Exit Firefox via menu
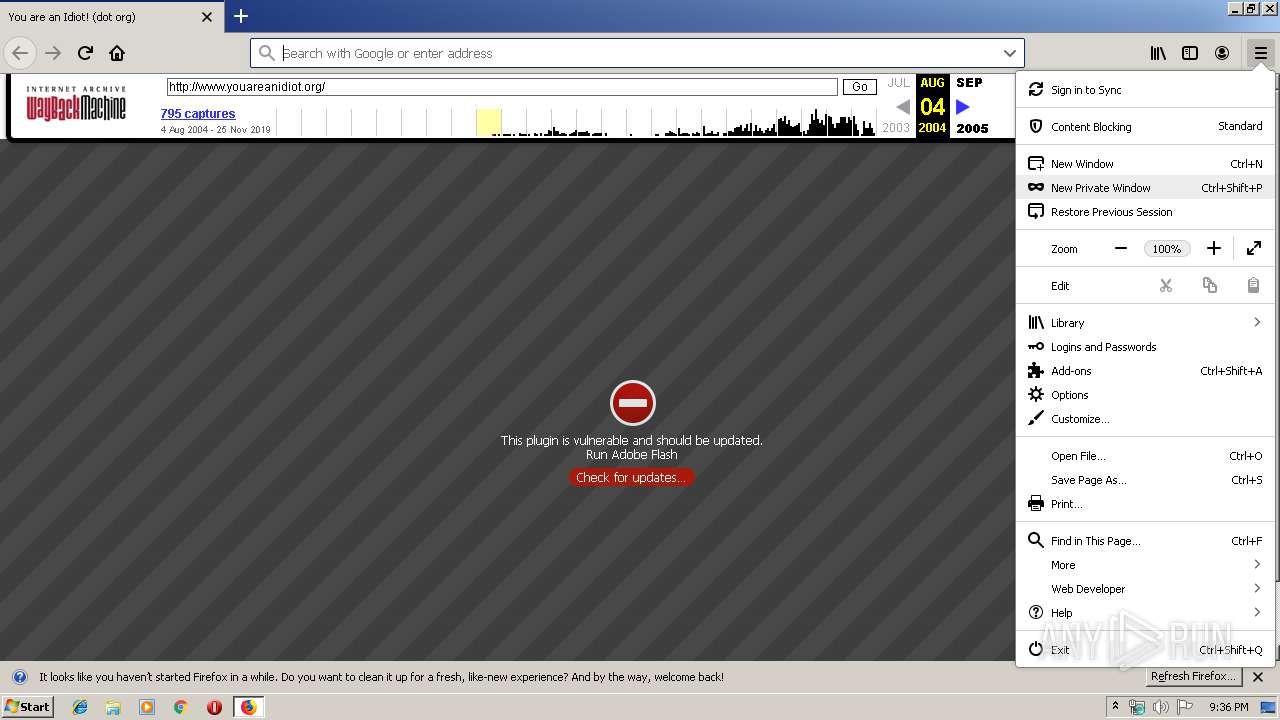The height and width of the screenshot is (720, 1280). [1145, 650]
